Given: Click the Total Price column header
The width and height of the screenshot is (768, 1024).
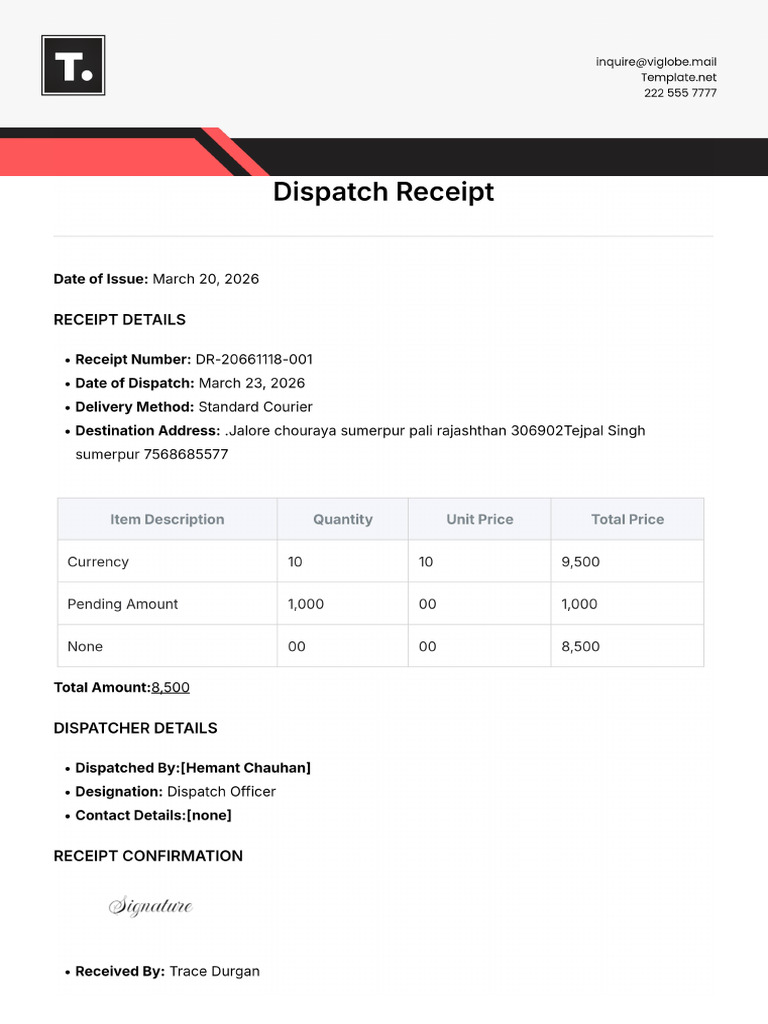Looking at the screenshot, I should tap(628, 519).
